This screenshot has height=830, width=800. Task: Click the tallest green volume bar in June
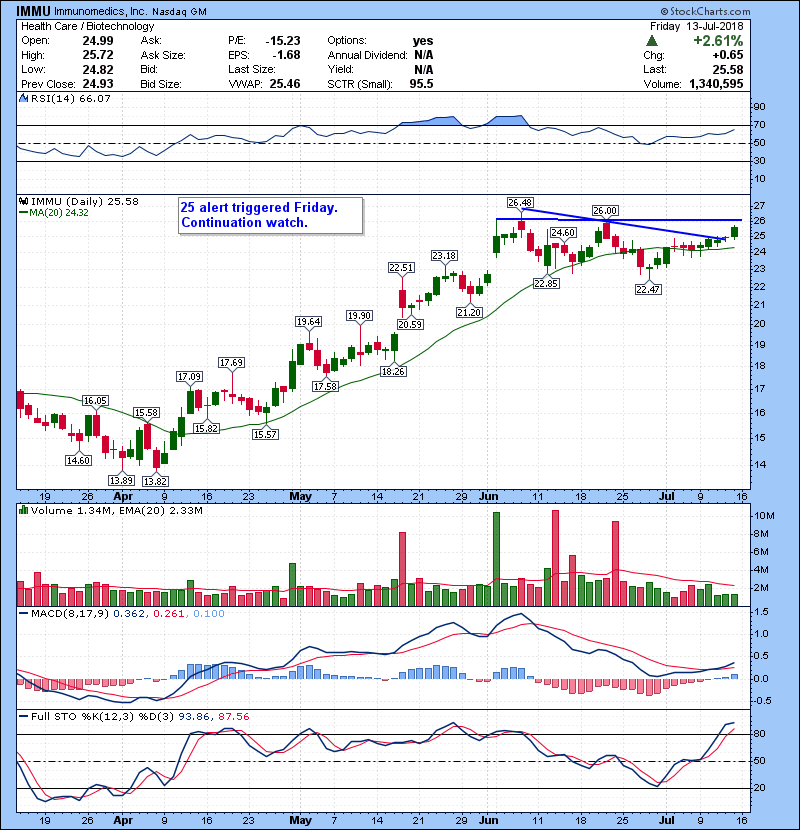pos(496,559)
